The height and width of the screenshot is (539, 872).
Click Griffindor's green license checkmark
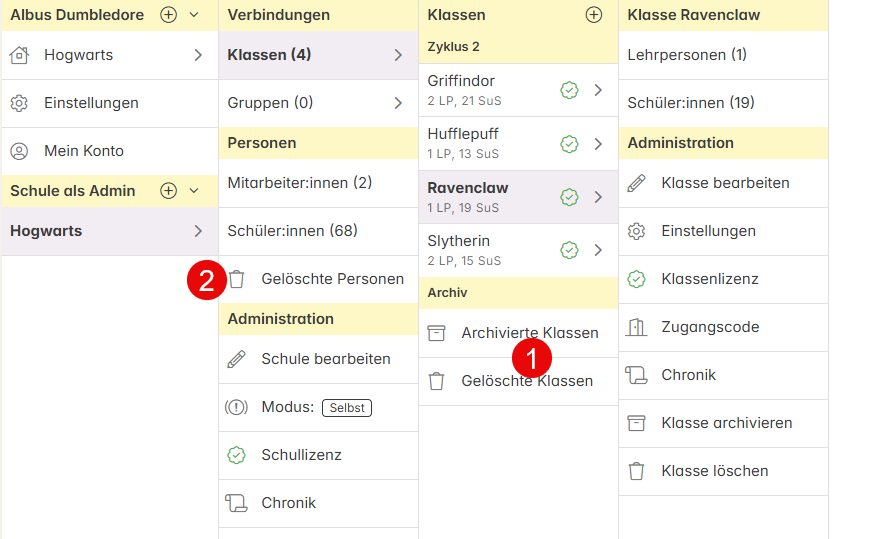coord(569,90)
